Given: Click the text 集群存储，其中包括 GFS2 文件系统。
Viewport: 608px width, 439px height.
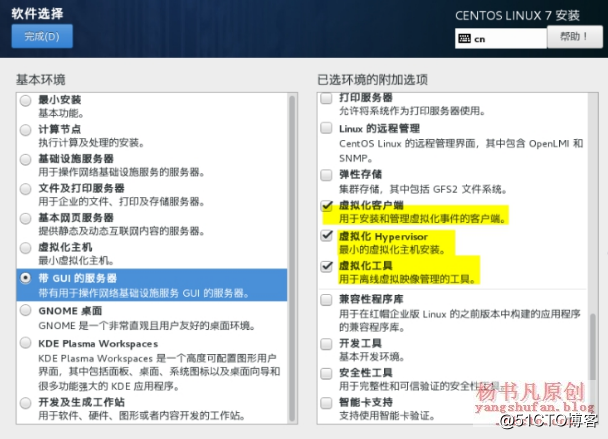Looking at the screenshot, I should [423, 189].
